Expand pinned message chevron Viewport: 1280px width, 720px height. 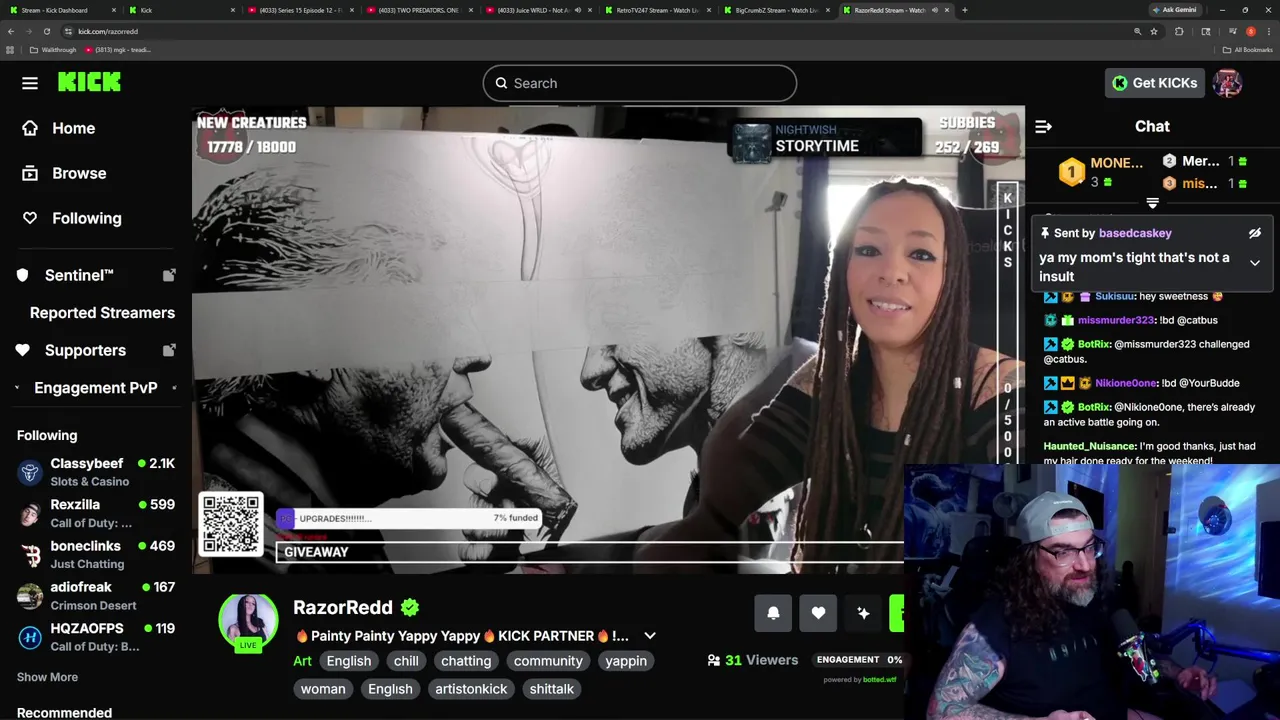(x=1255, y=262)
